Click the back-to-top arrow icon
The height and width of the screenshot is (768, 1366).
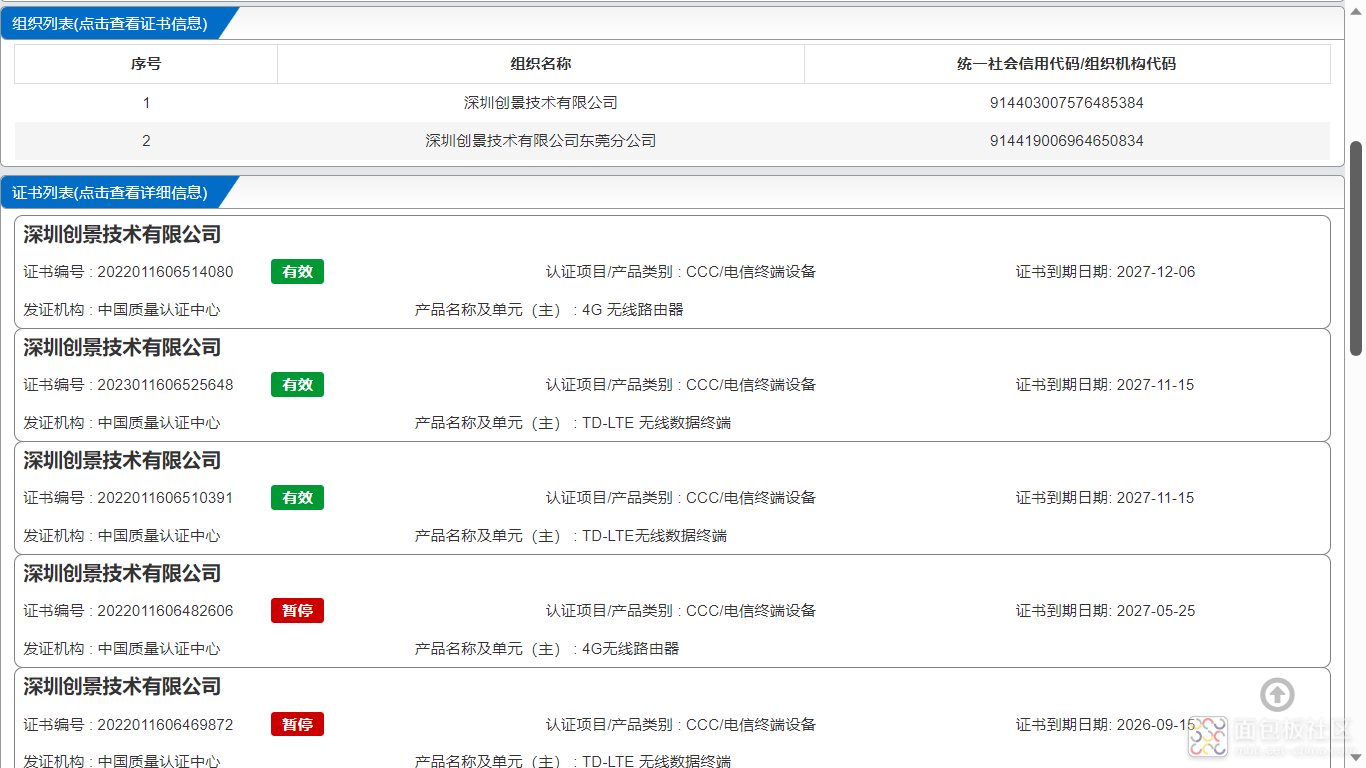point(1277,694)
